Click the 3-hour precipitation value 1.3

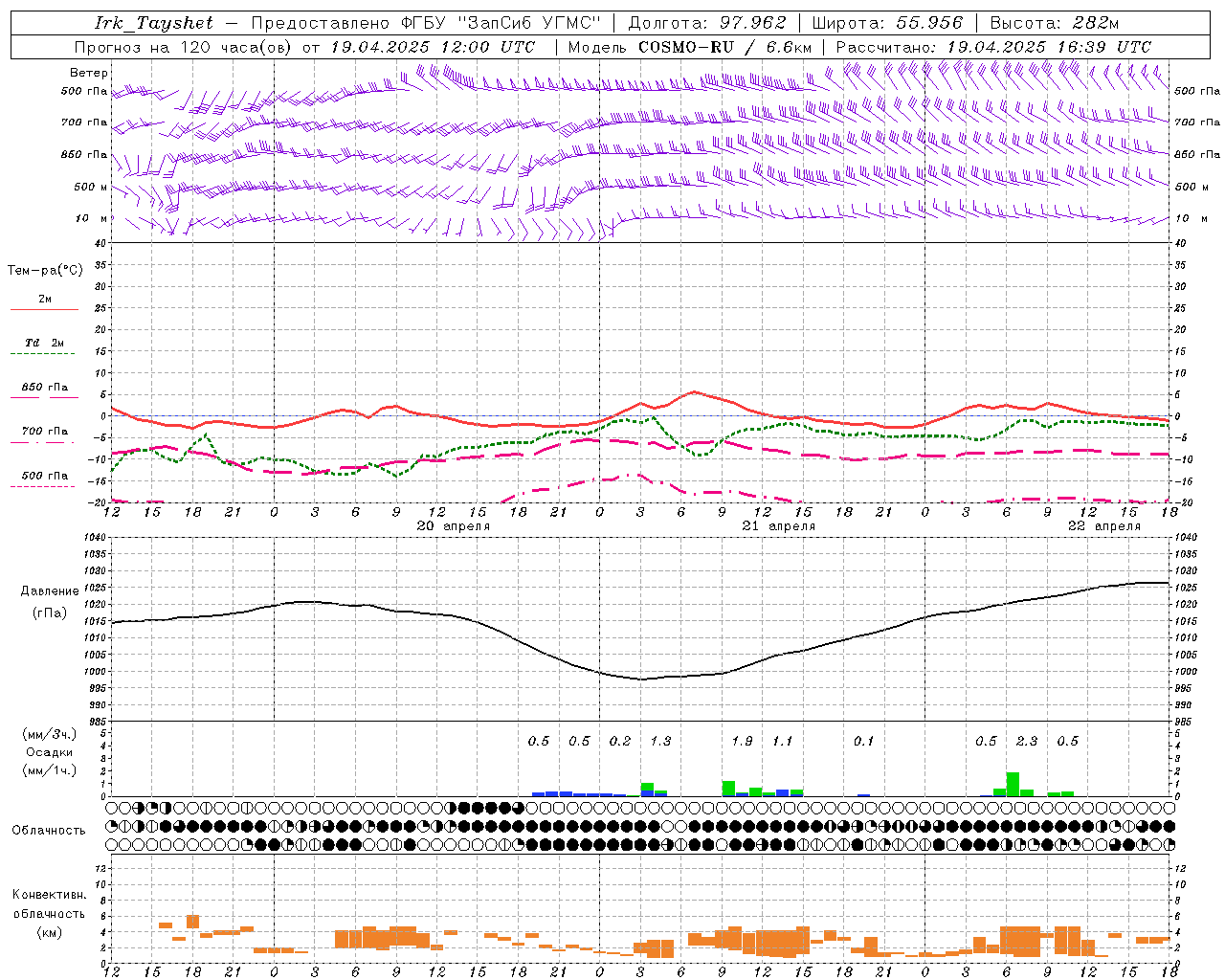pyautogui.click(x=660, y=741)
